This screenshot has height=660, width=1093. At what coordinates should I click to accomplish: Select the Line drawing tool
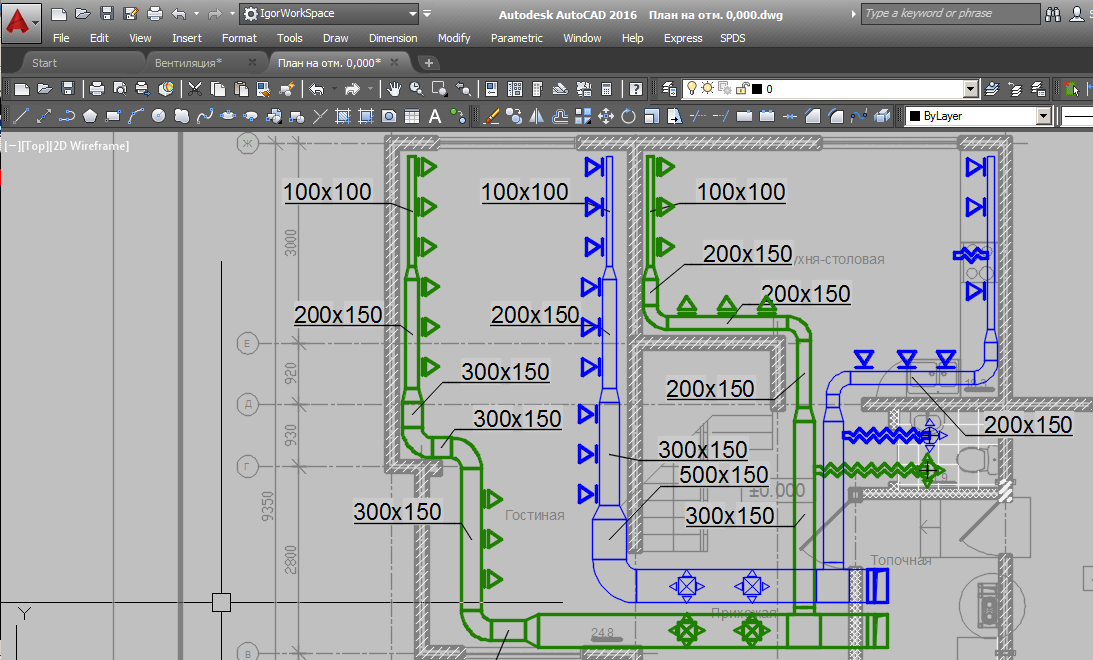(20, 116)
